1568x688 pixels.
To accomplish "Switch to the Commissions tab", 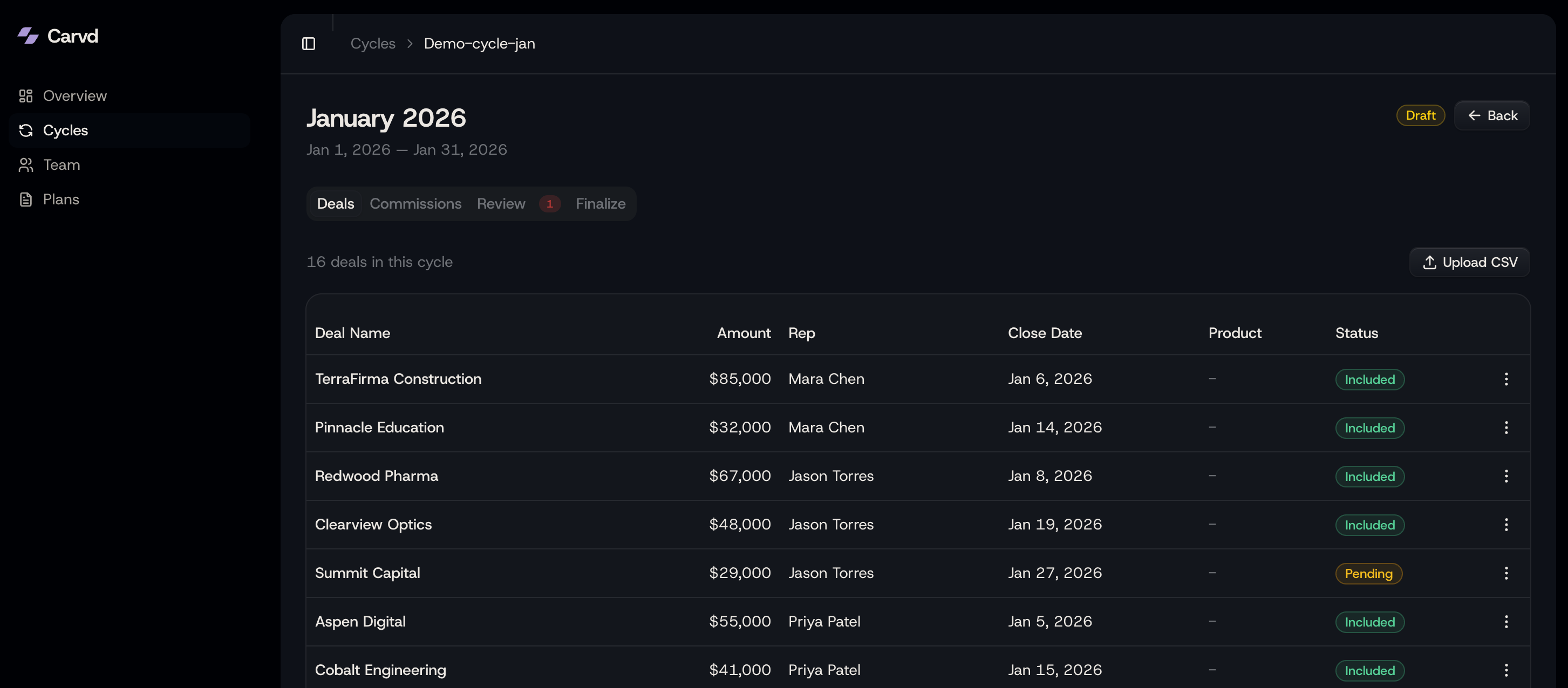I will (415, 204).
